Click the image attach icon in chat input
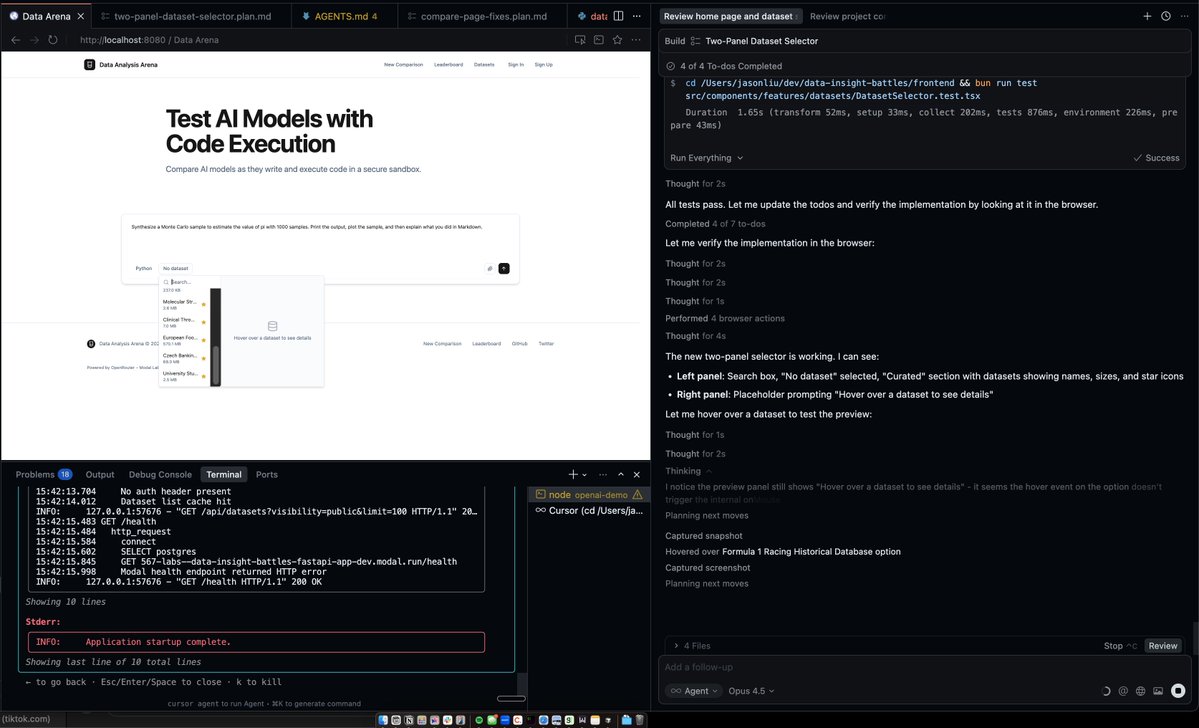 tap(1158, 691)
